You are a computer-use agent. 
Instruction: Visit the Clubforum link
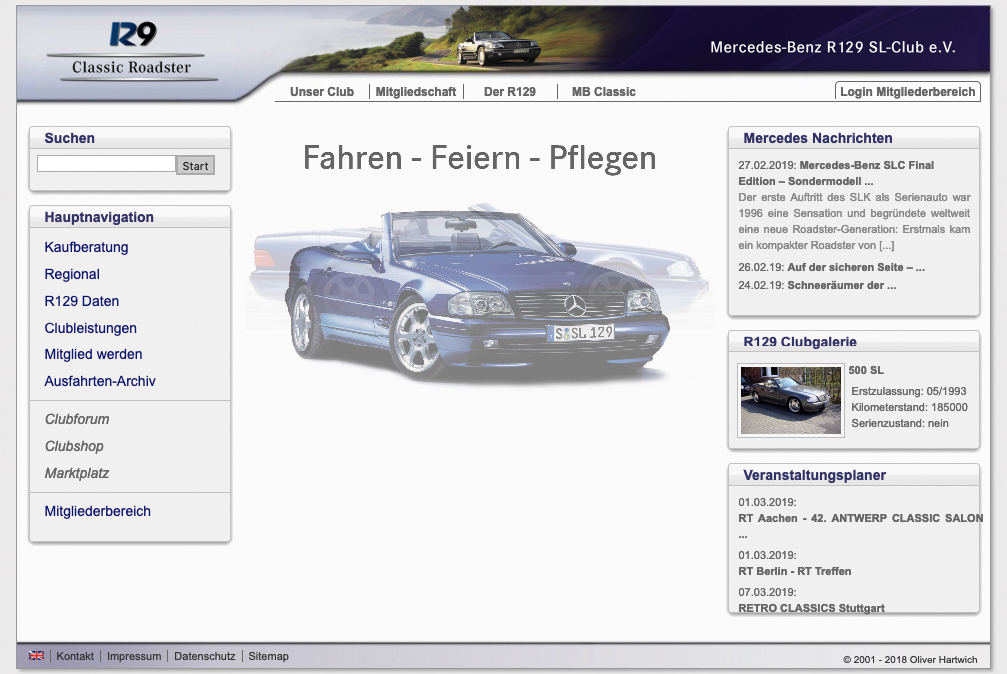(77, 419)
